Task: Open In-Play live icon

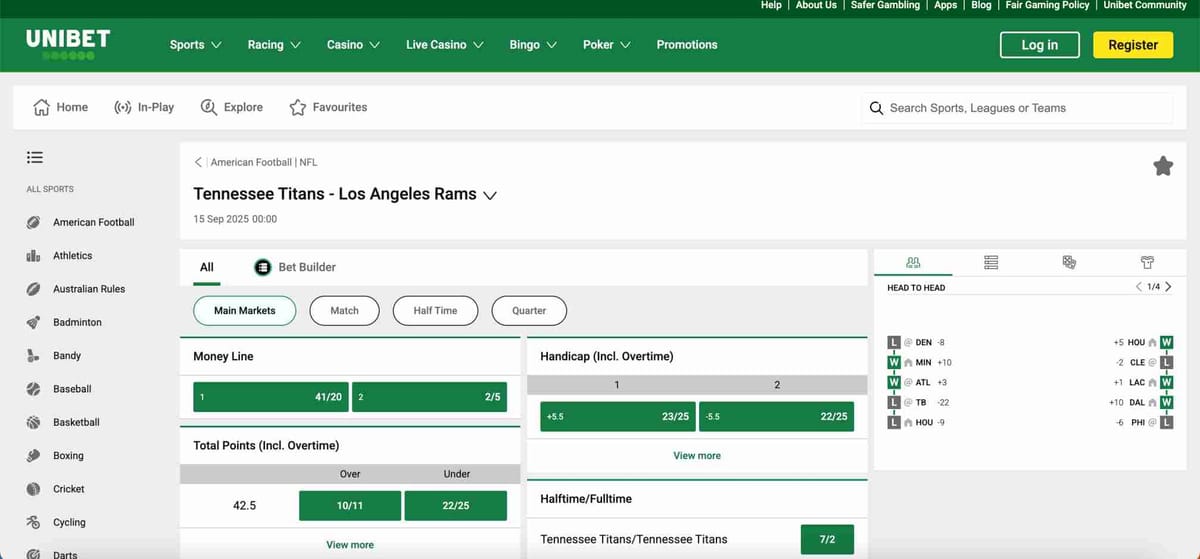Action: pos(123,107)
